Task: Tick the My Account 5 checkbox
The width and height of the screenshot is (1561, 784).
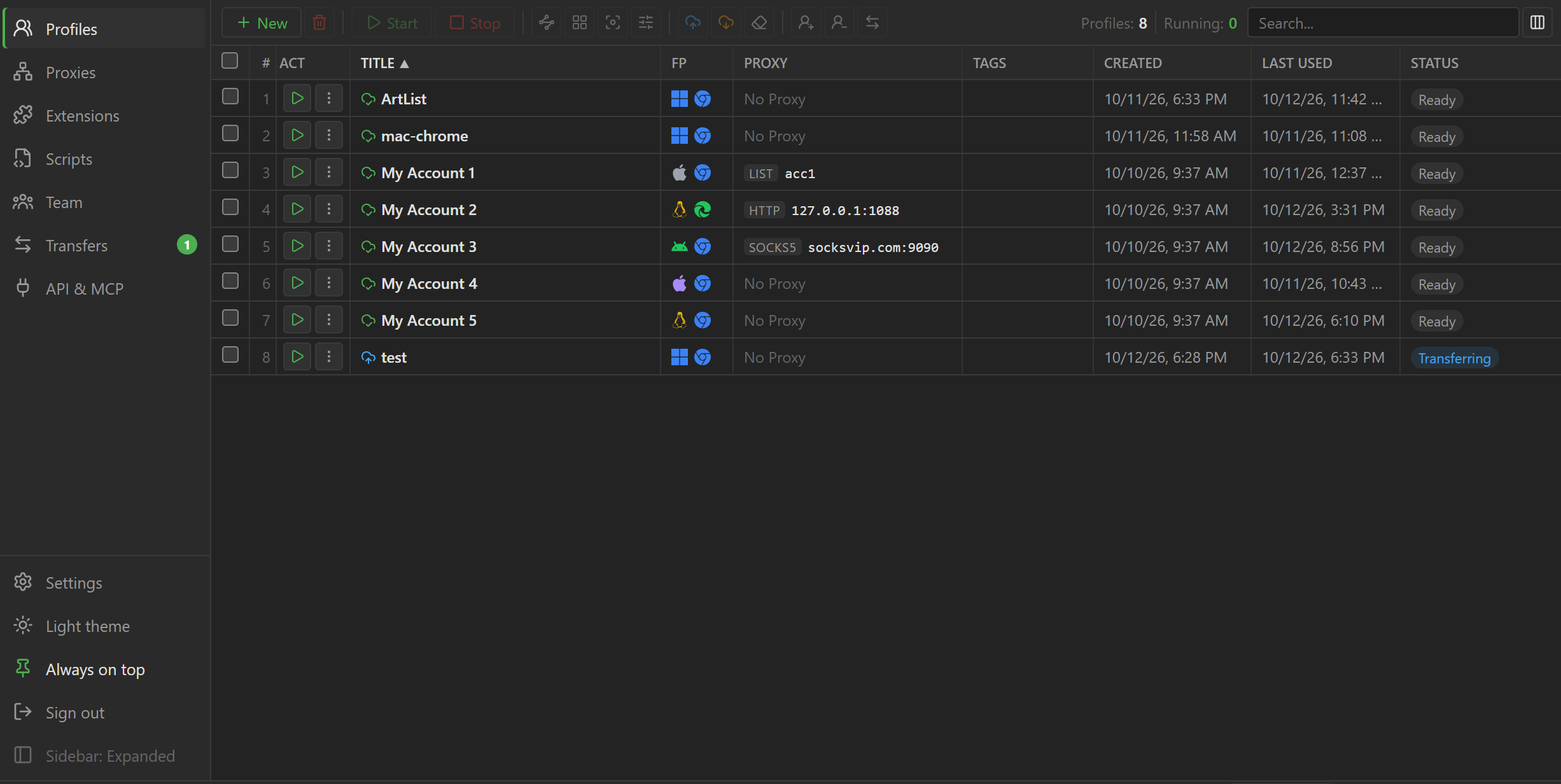Action: tap(230, 318)
